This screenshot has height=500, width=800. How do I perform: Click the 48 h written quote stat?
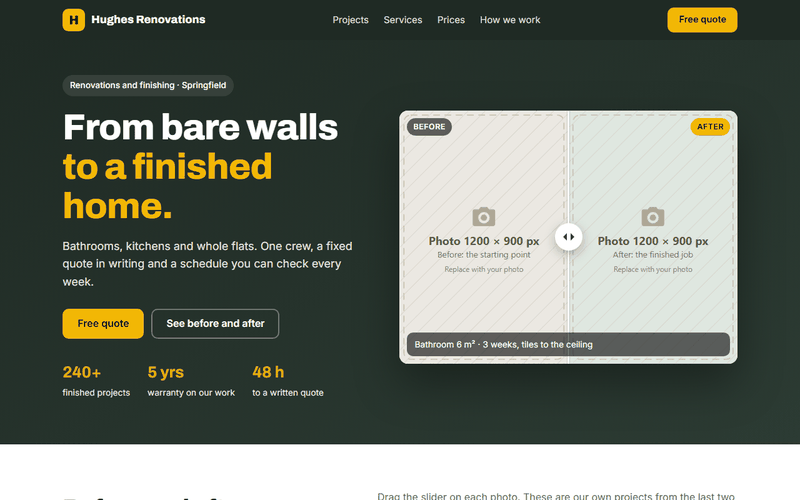pos(288,381)
